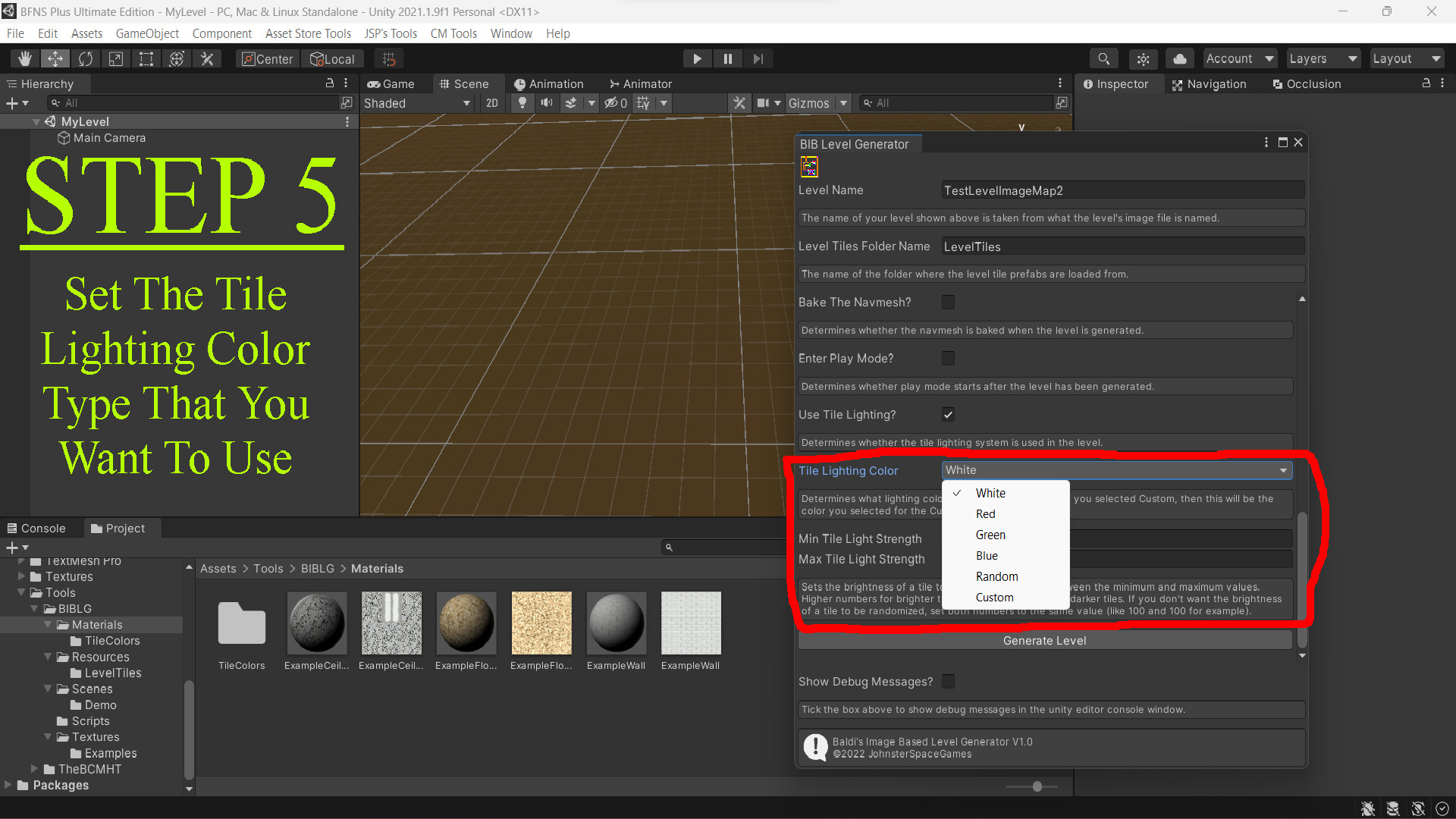Viewport: 1456px width, 819px height.
Task: Check the Enter Play Mode option
Action: tap(948, 358)
